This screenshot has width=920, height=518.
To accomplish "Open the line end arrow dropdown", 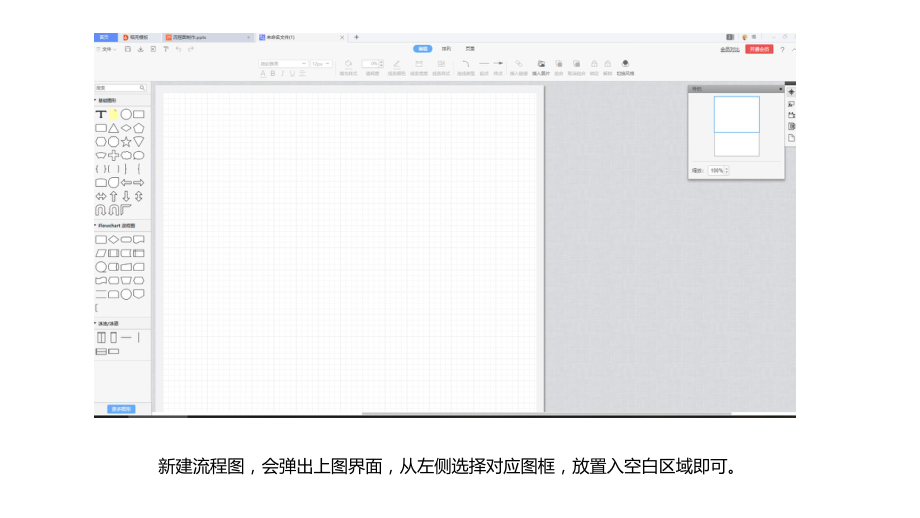I will coord(498,67).
